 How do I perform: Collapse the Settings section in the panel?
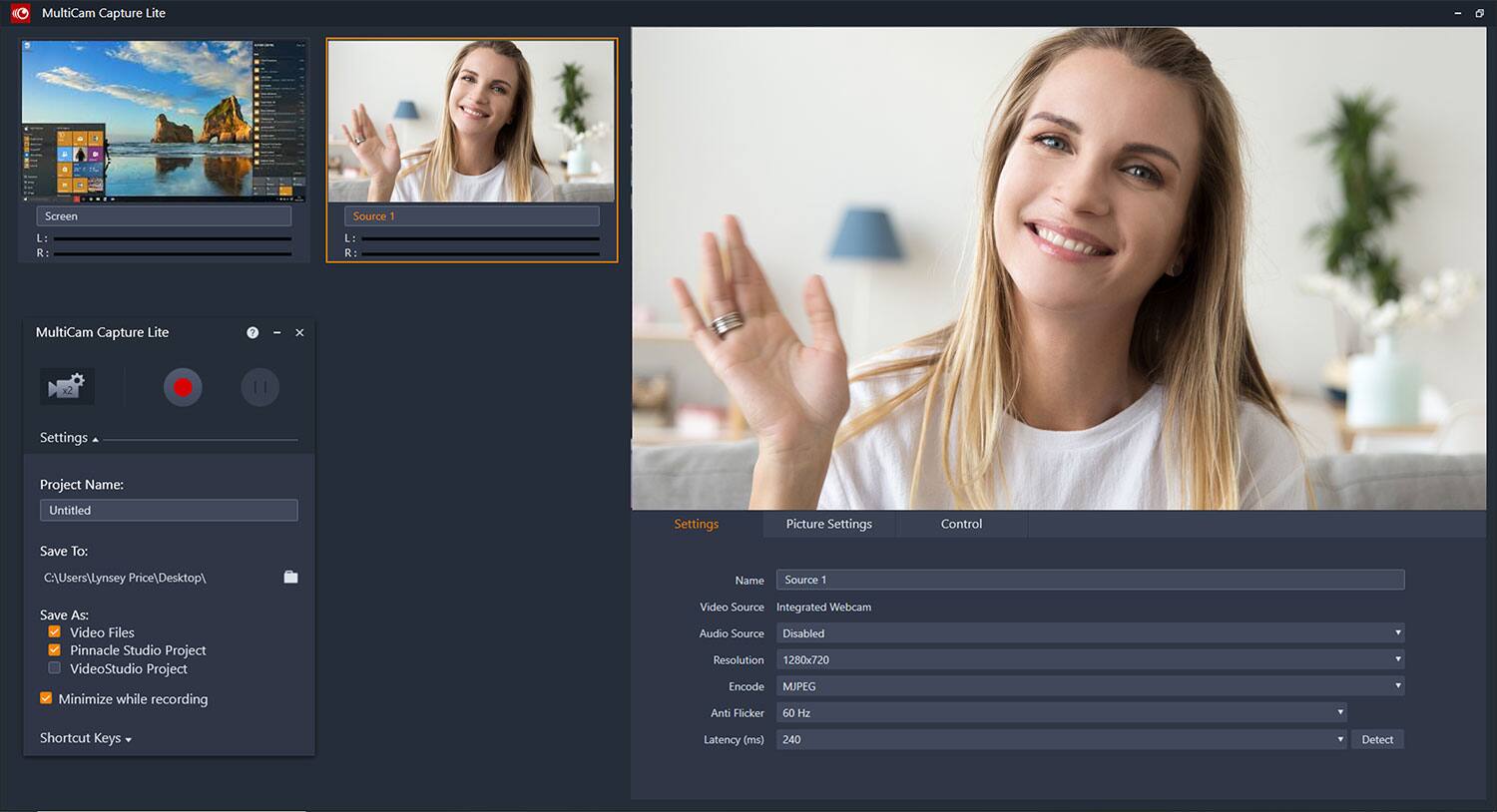point(69,438)
